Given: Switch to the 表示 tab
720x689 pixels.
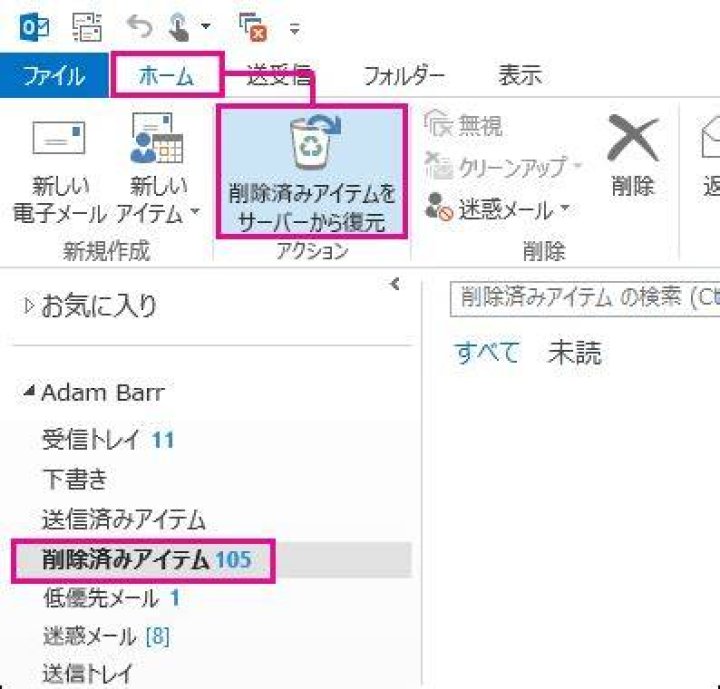Looking at the screenshot, I should (521, 75).
